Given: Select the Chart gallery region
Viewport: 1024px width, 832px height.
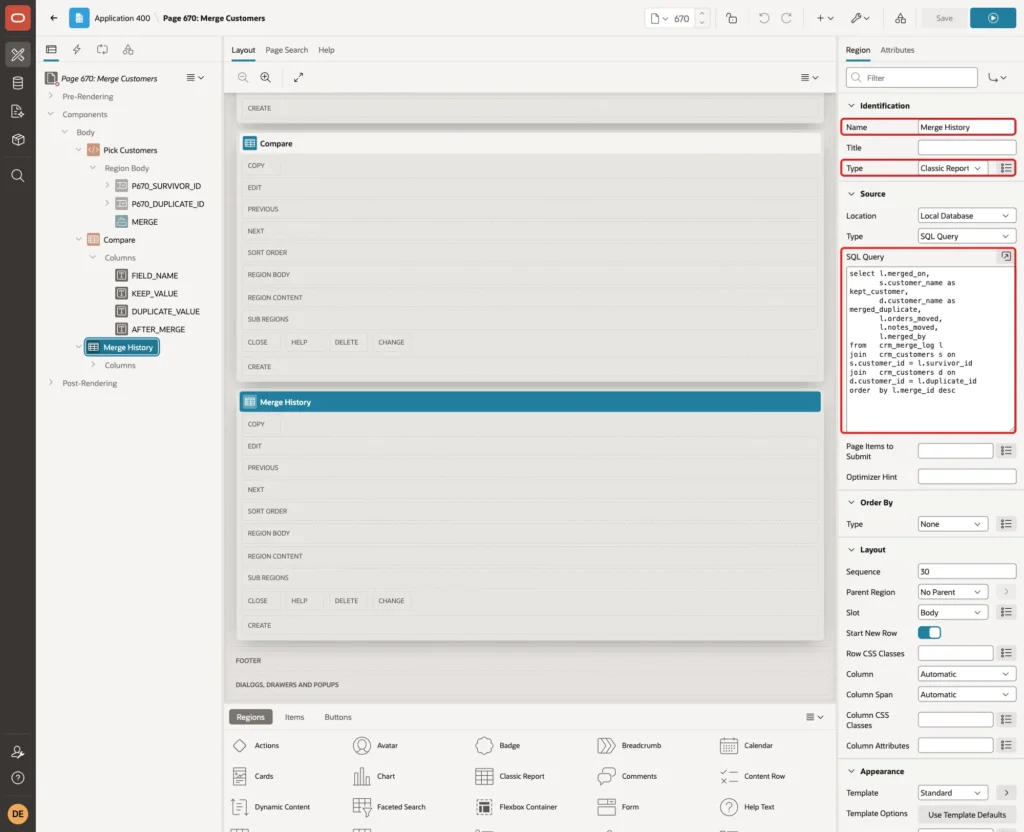Looking at the screenshot, I should tap(374, 776).
